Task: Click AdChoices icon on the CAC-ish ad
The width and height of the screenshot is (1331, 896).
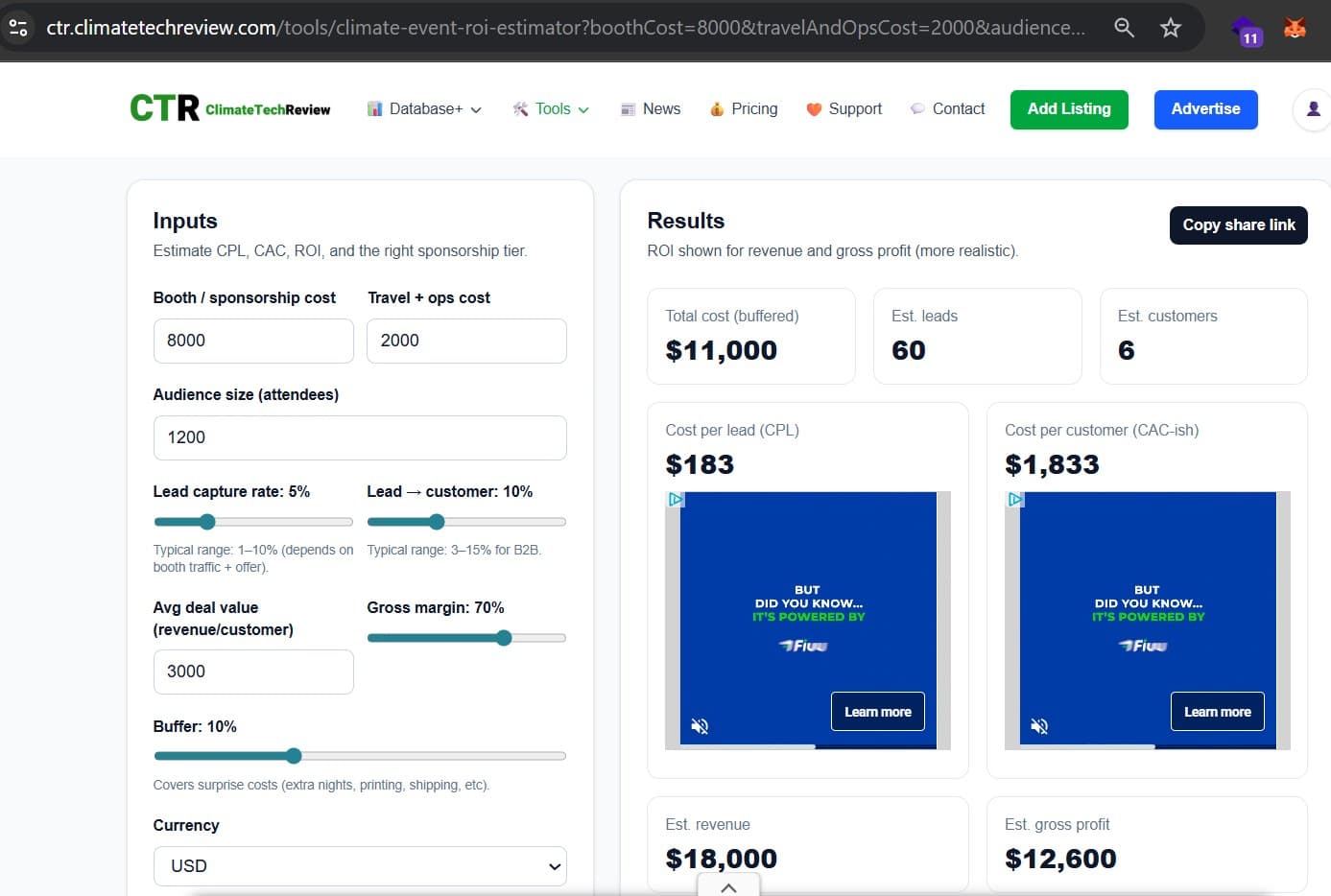Action: coord(1015,500)
